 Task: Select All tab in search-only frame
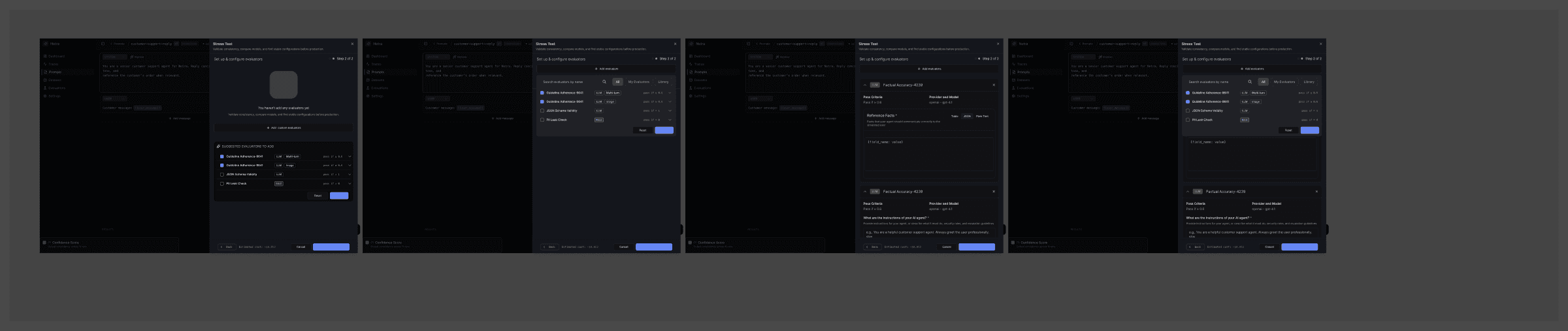(617, 82)
